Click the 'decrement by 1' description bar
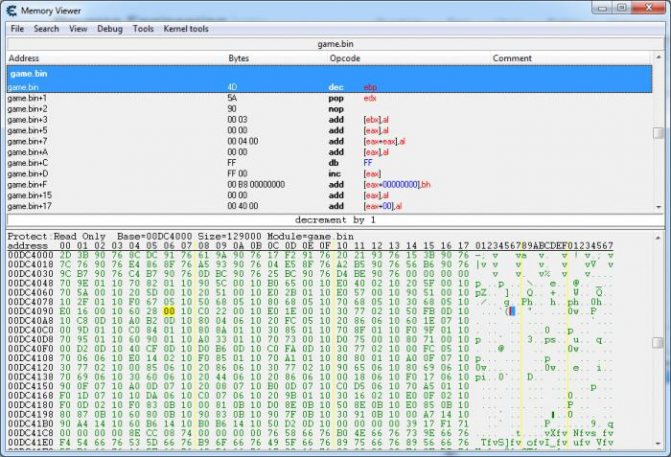 coord(336,220)
